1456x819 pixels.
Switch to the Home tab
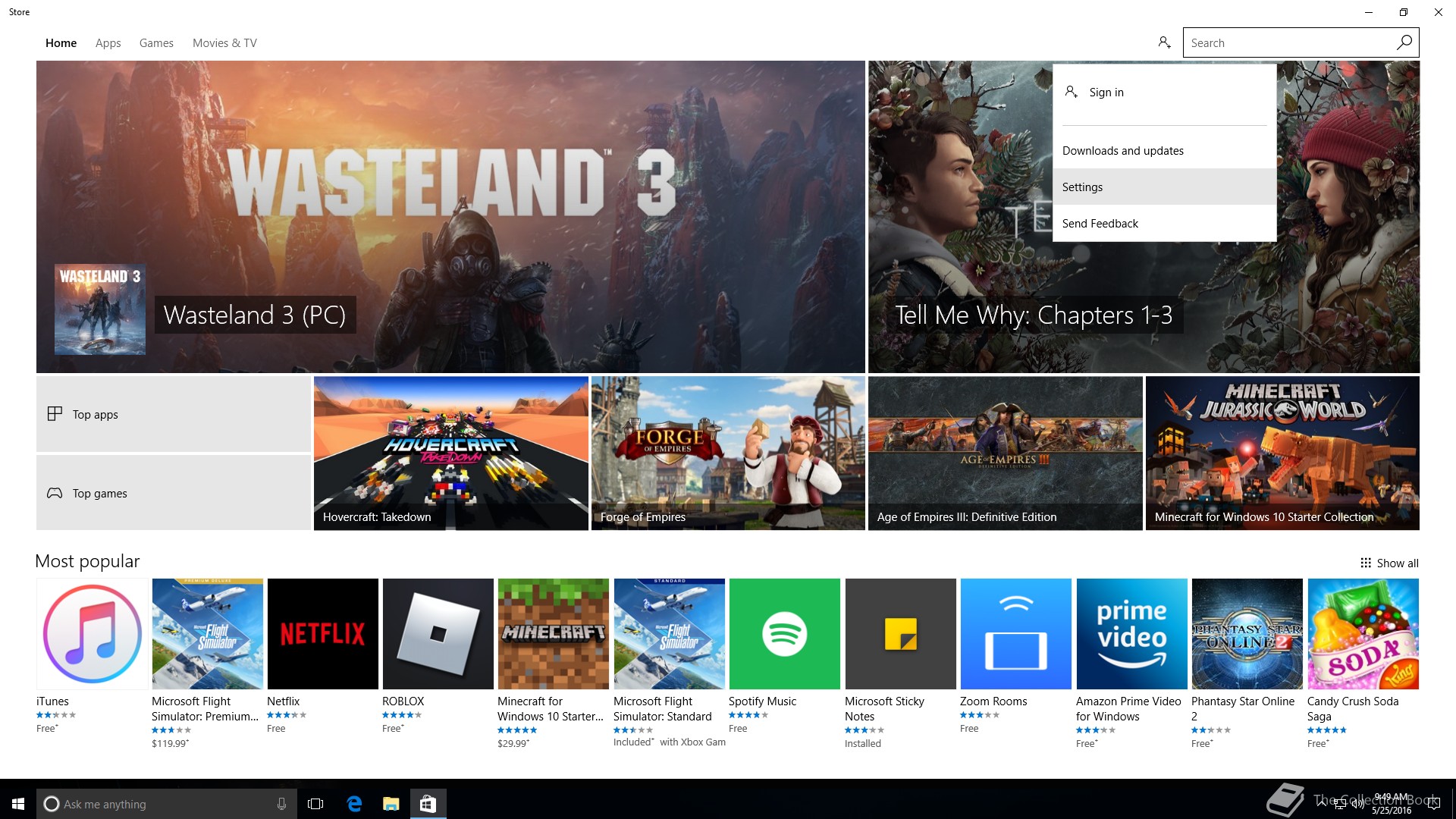61,43
